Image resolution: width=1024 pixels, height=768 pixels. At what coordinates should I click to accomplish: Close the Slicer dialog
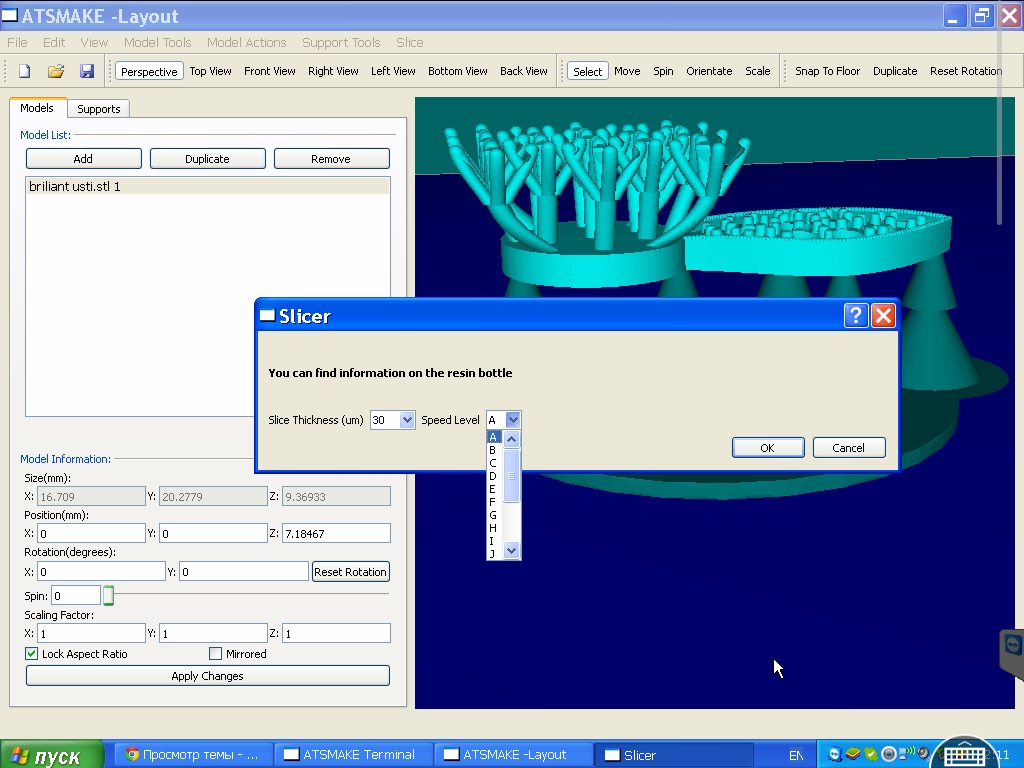[884, 315]
